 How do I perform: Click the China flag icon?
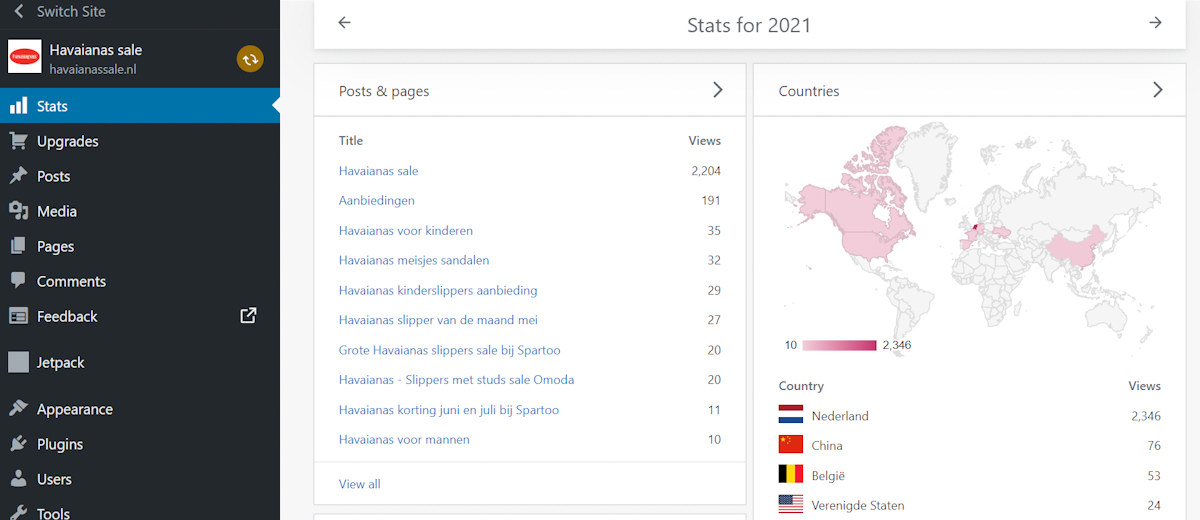pos(791,445)
